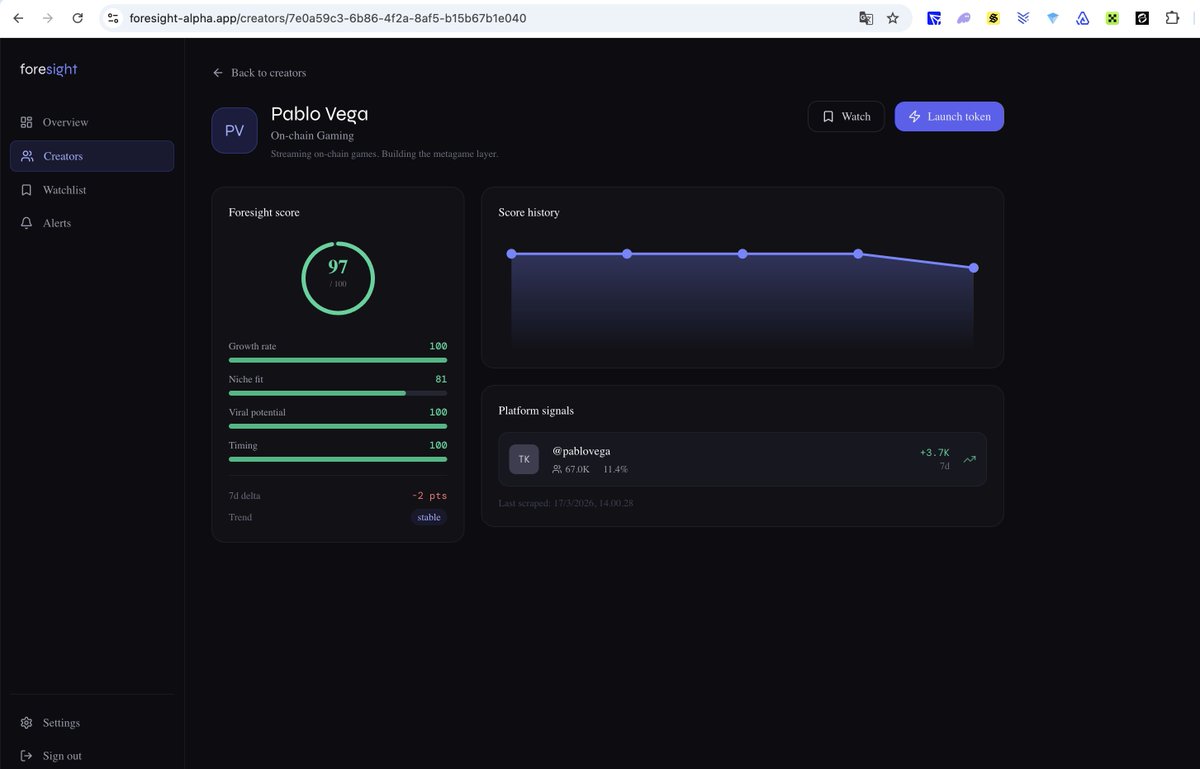
Task: Click the browser forward arrow
Action: click(47, 18)
